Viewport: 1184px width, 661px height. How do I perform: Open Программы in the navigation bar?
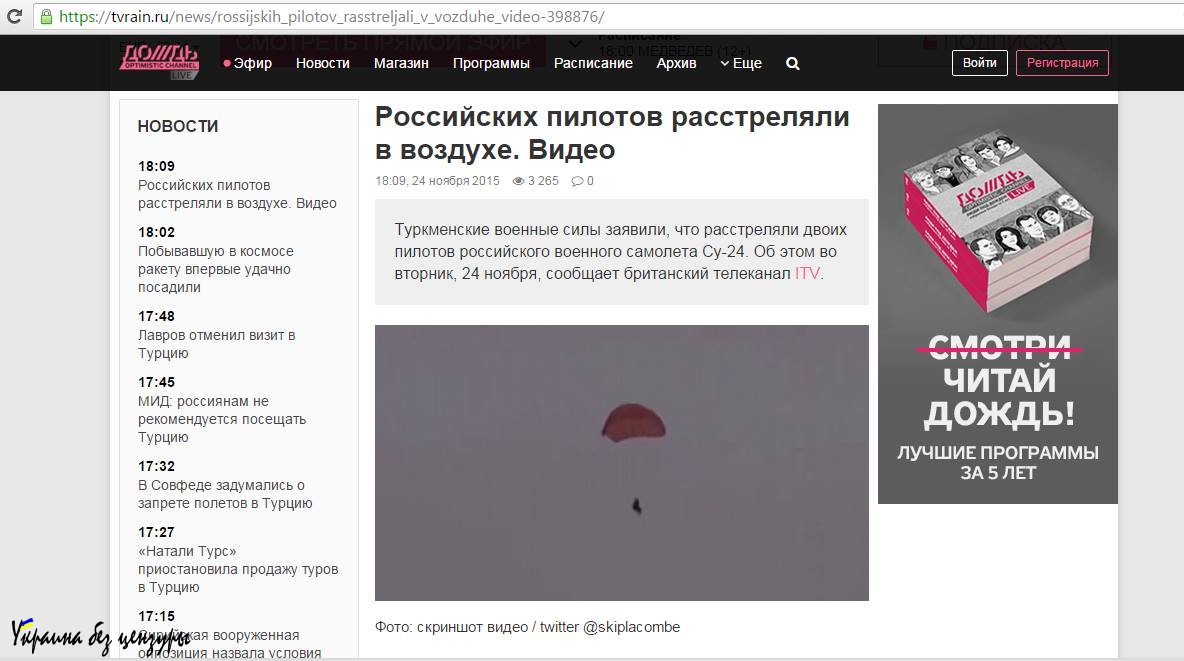(491, 63)
